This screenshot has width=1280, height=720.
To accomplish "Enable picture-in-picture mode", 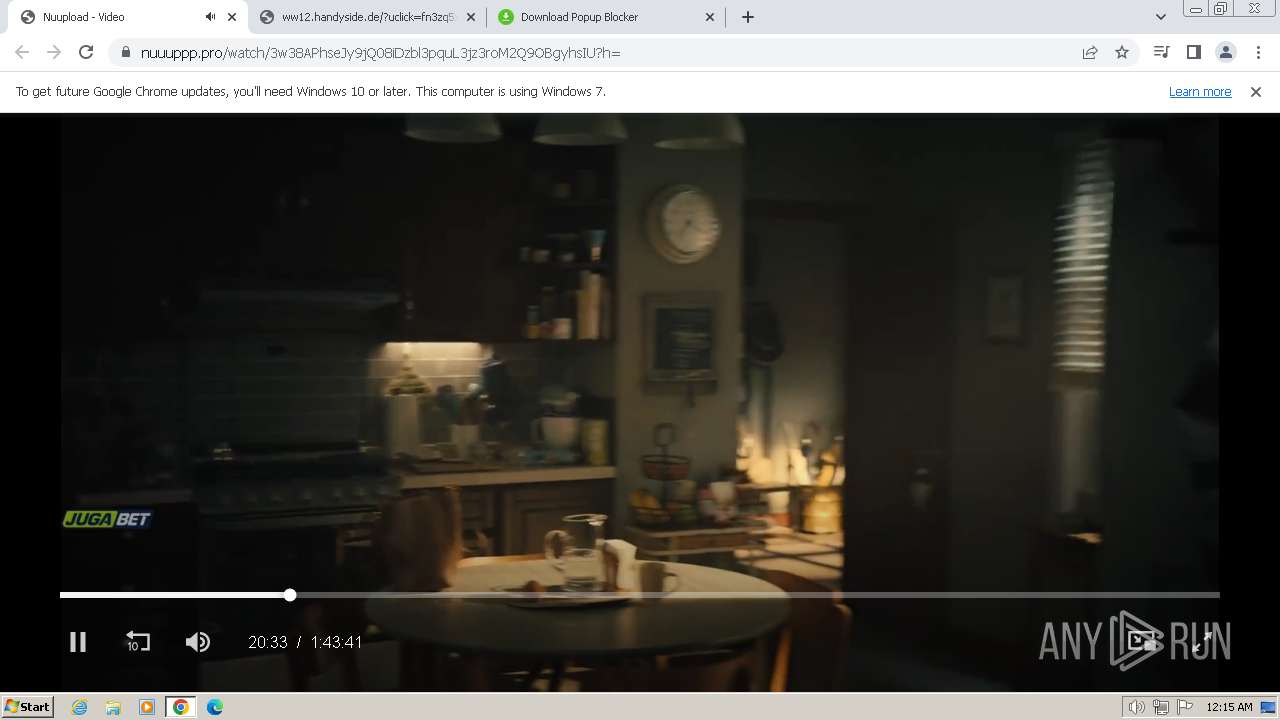I will (x=1143, y=642).
